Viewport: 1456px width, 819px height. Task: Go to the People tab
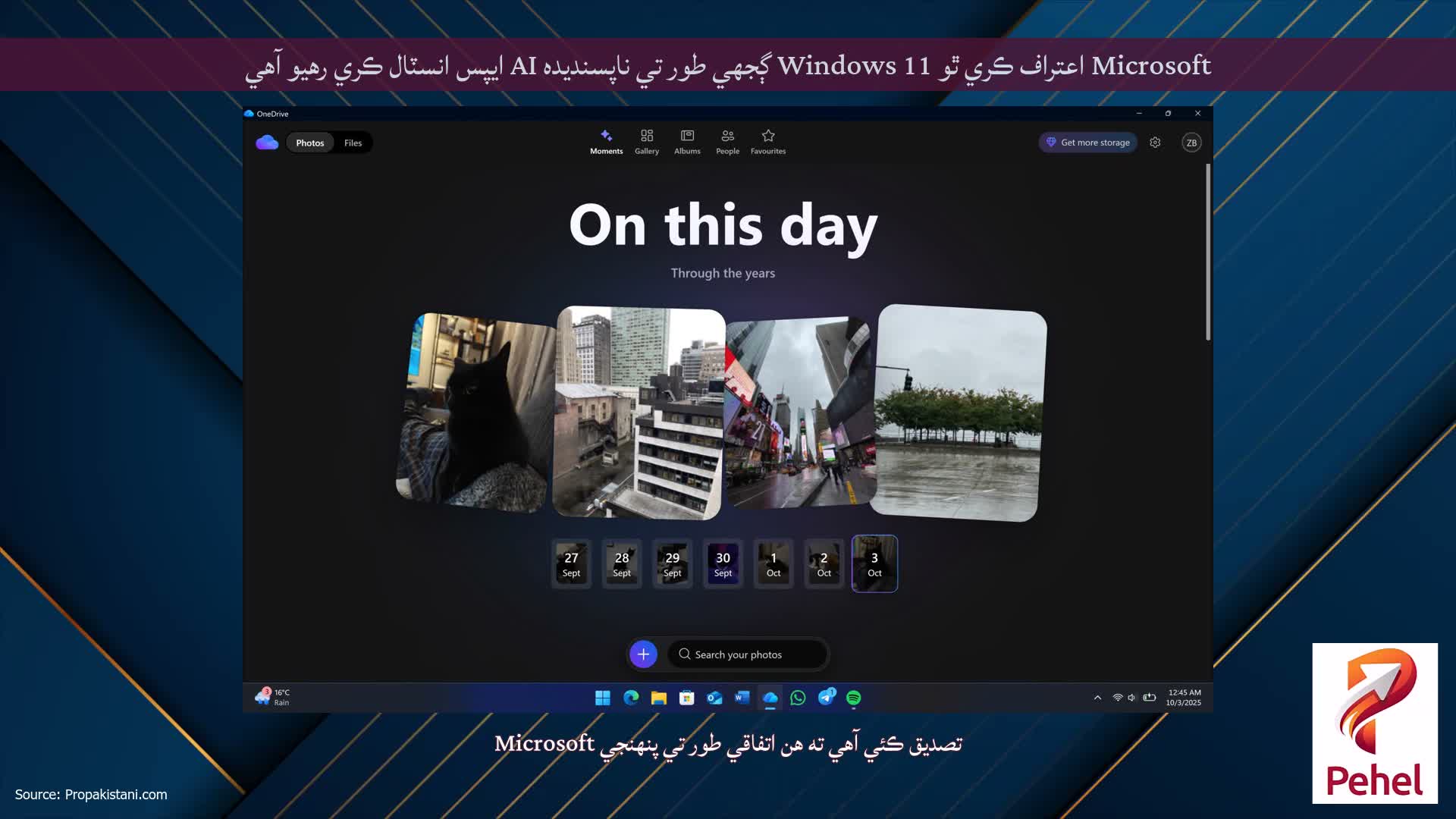(x=727, y=142)
